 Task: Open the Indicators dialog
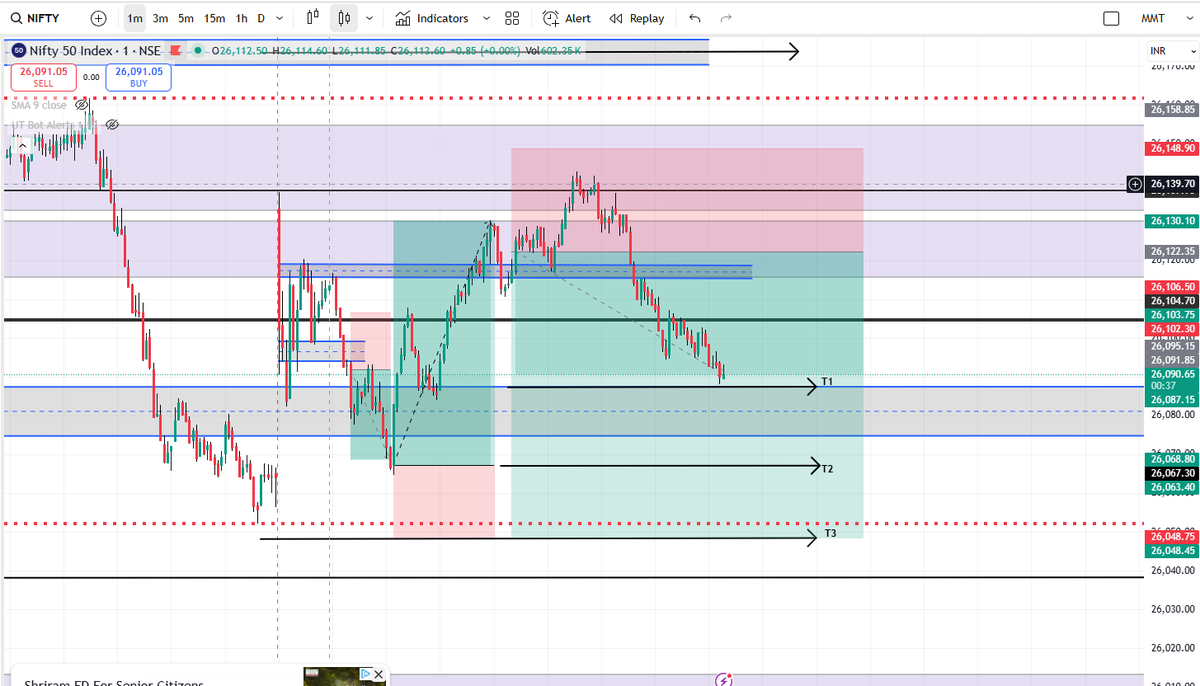[x=432, y=18]
